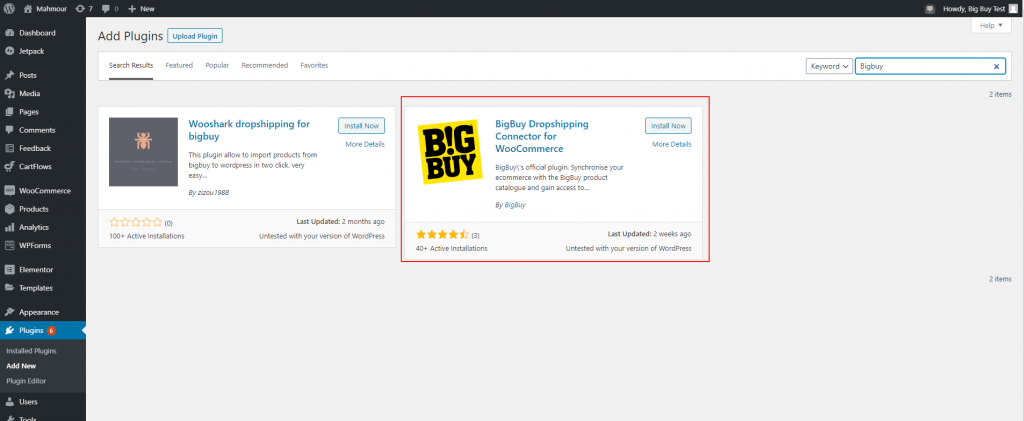The height and width of the screenshot is (421, 1024).
Task: Switch to the Popular tab
Action: (217, 65)
